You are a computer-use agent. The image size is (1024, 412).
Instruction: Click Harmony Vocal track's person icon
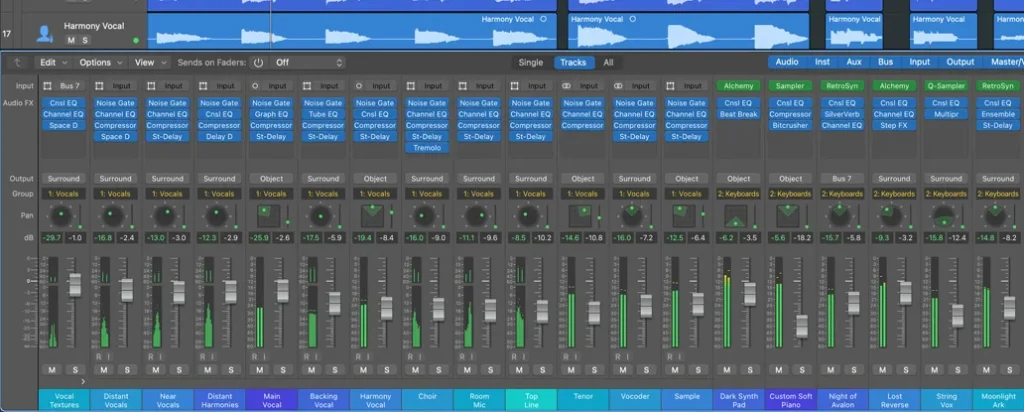[44, 34]
